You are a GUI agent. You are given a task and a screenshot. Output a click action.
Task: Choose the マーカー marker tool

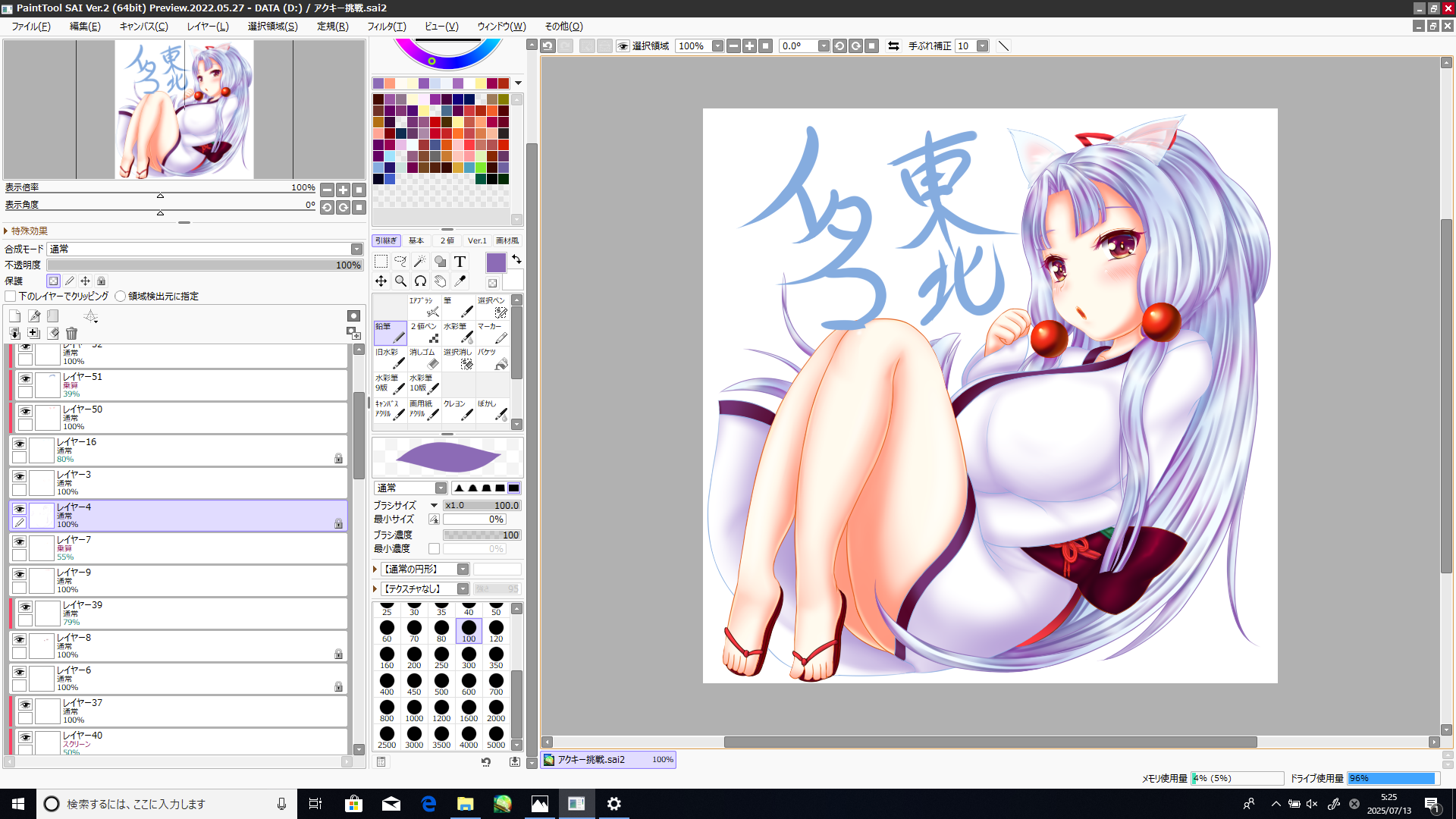click(x=492, y=333)
